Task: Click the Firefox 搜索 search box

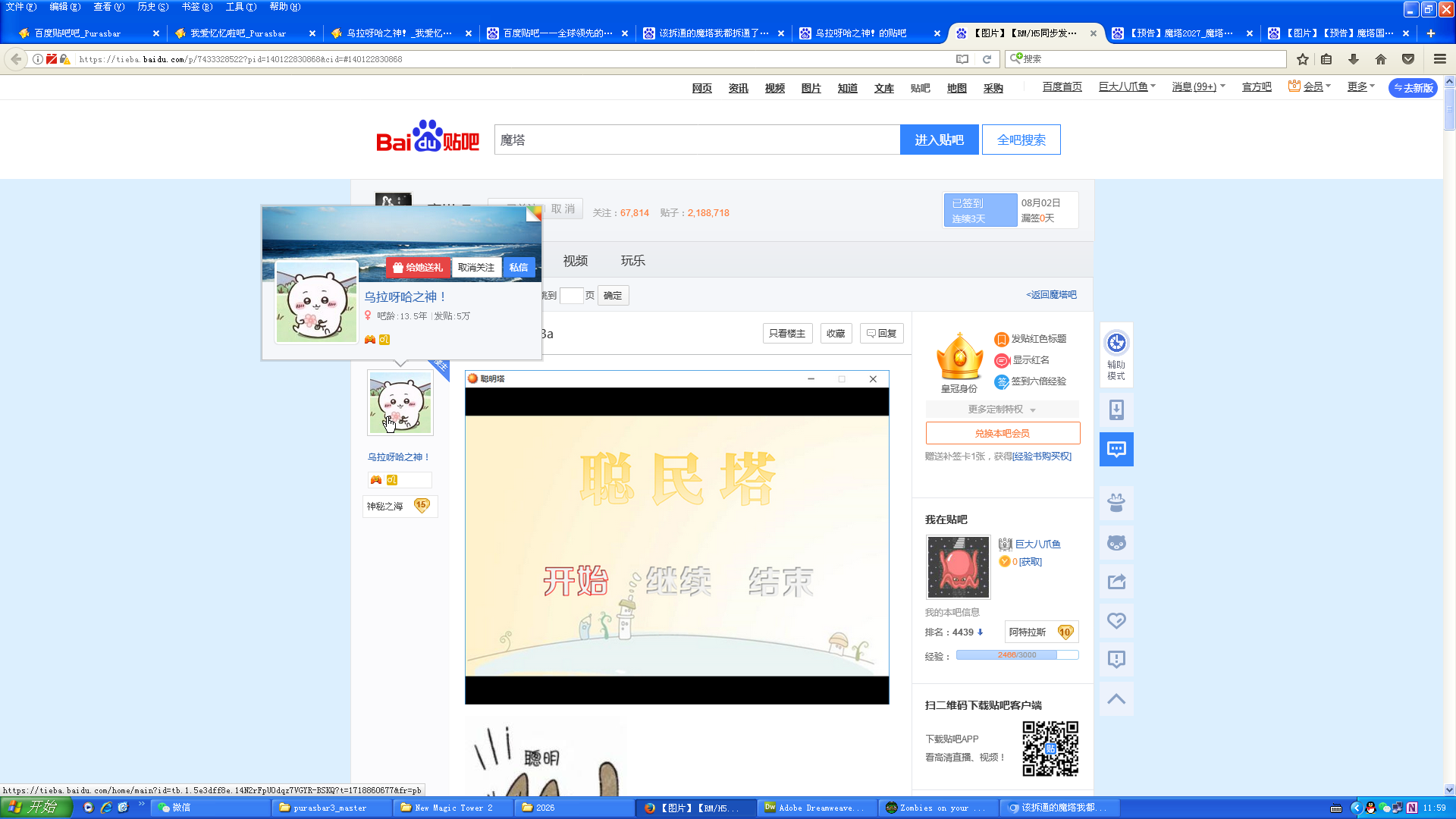Action: click(1146, 59)
